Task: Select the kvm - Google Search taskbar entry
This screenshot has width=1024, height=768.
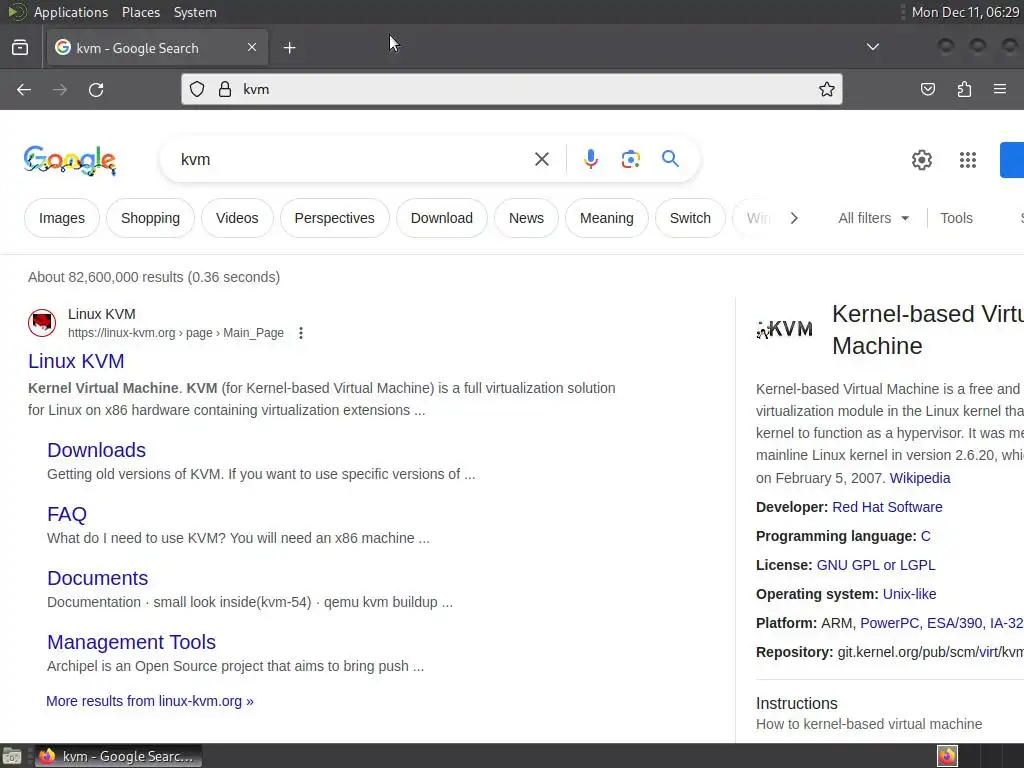Action: (x=118, y=756)
